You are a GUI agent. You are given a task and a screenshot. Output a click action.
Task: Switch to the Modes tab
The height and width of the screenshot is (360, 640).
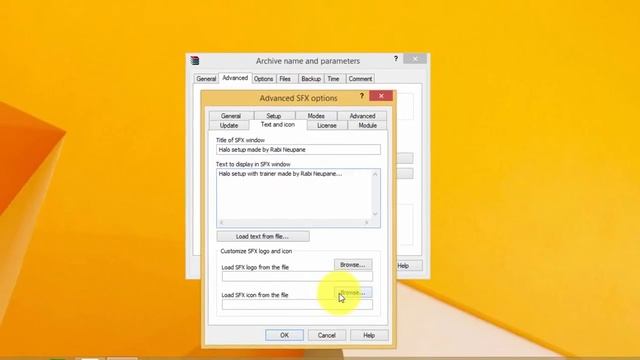(316, 116)
